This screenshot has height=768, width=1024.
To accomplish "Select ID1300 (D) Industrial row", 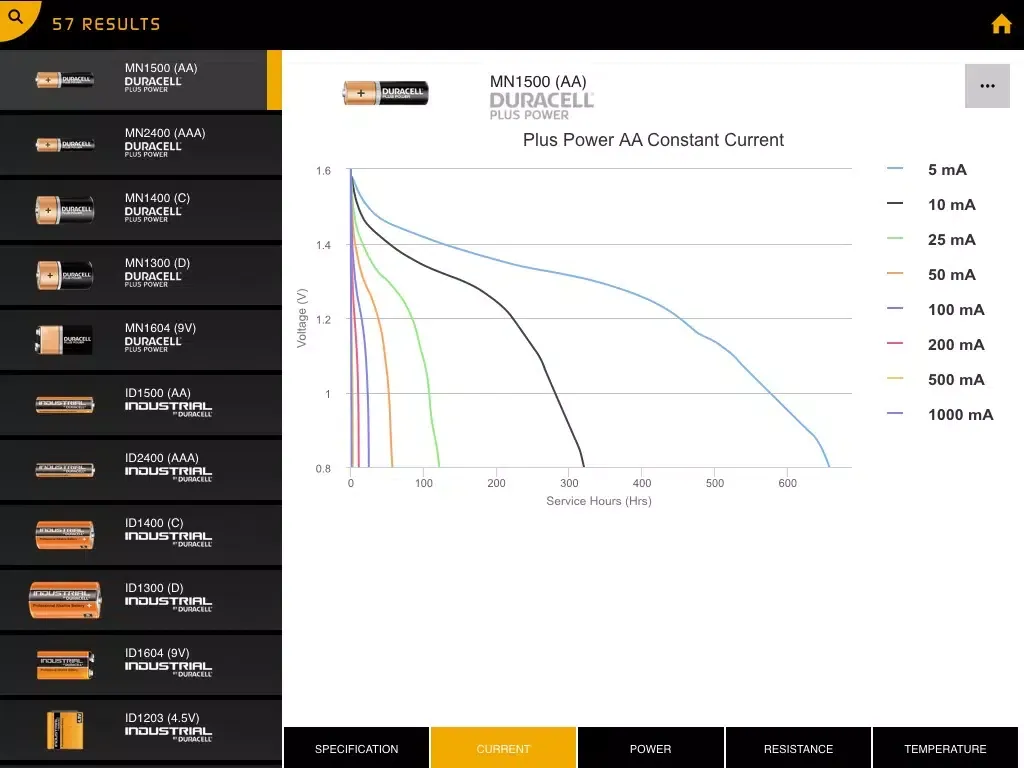I will click(x=140, y=600).
